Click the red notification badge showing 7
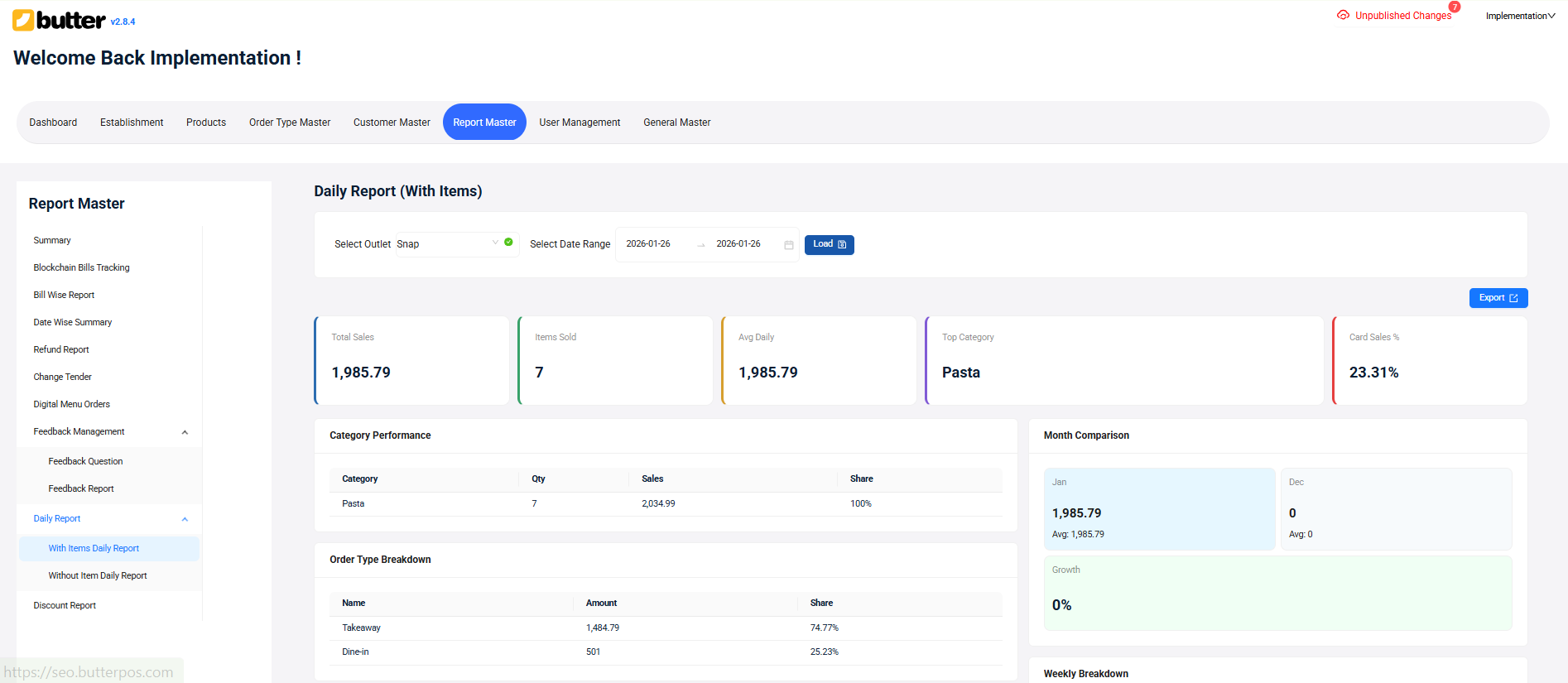Image resolution: width=1568 pixels, height=683 pixels. pos(1454,7)
